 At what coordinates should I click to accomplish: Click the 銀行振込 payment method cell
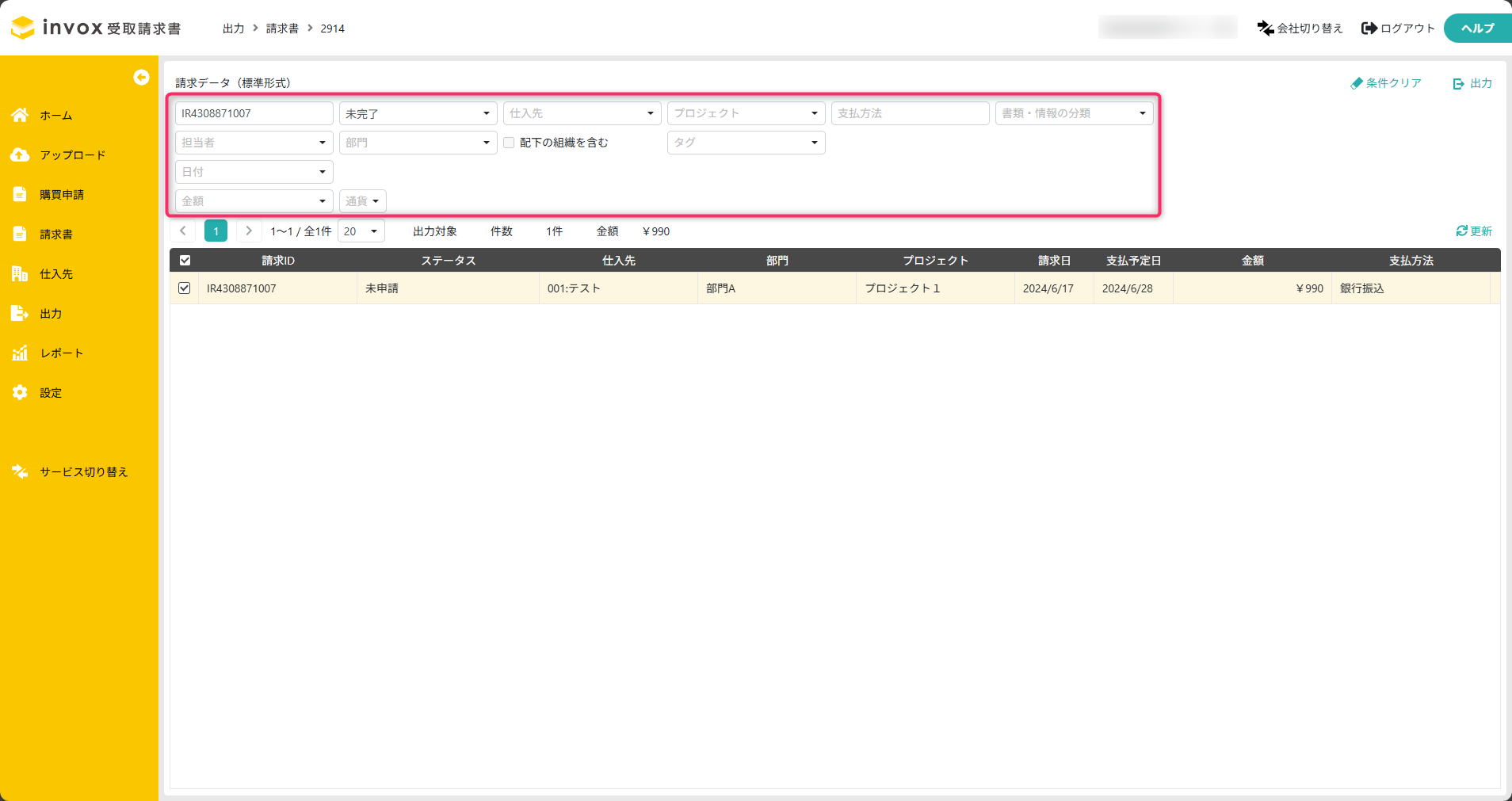click(1411, 288)
